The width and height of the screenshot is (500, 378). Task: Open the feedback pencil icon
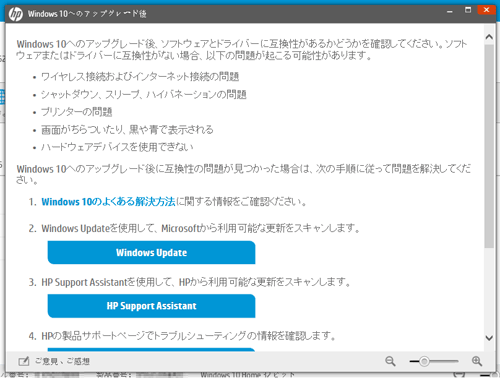pyautogui.click(x=24, y=361)
